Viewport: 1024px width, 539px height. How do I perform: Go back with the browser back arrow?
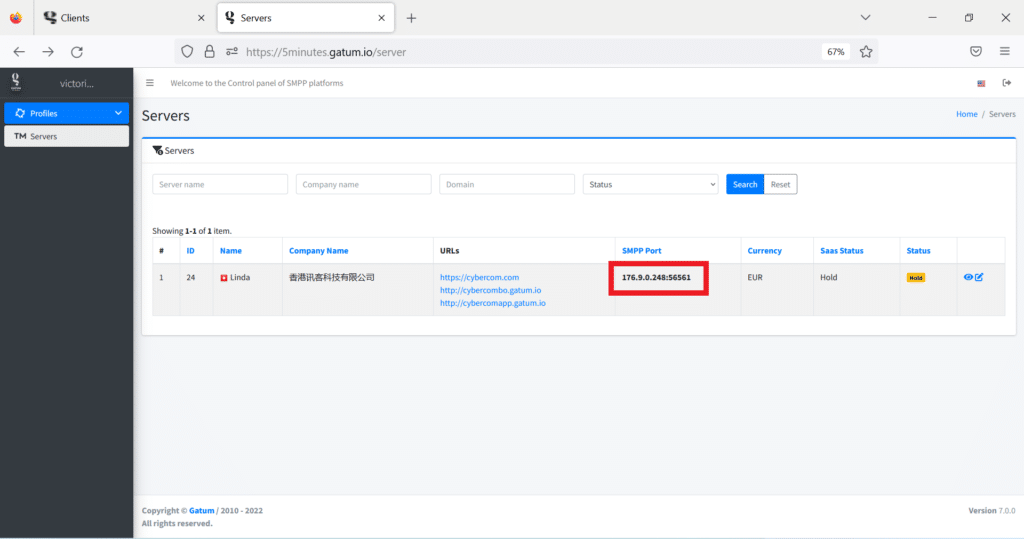[19, 52]
